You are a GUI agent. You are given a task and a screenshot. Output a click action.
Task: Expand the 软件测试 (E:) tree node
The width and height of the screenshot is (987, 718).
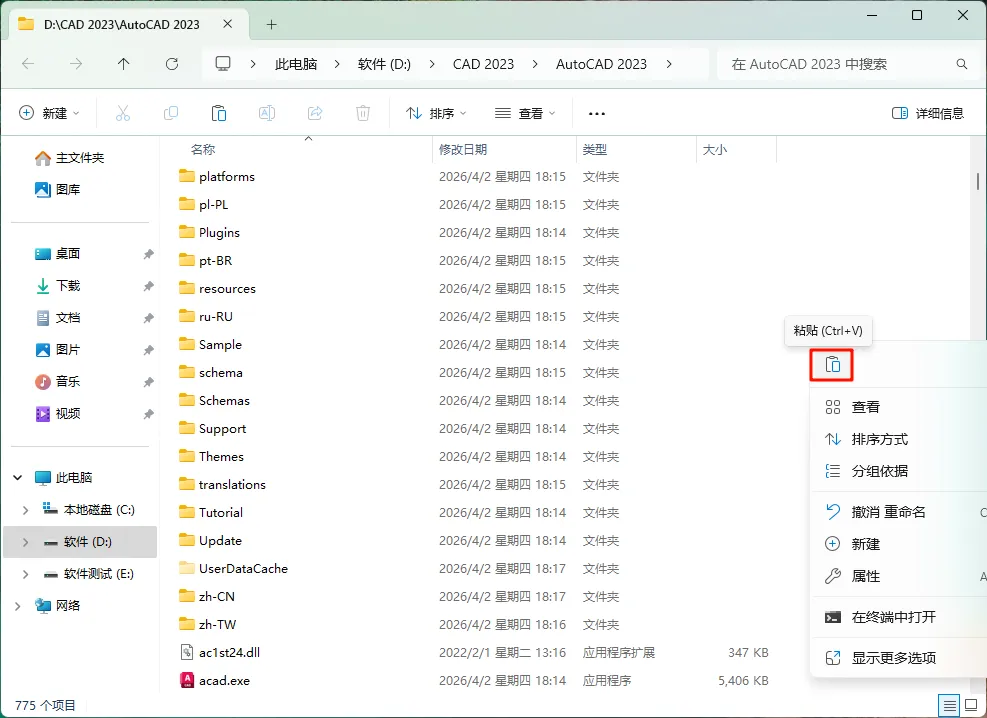click(25, 574)
